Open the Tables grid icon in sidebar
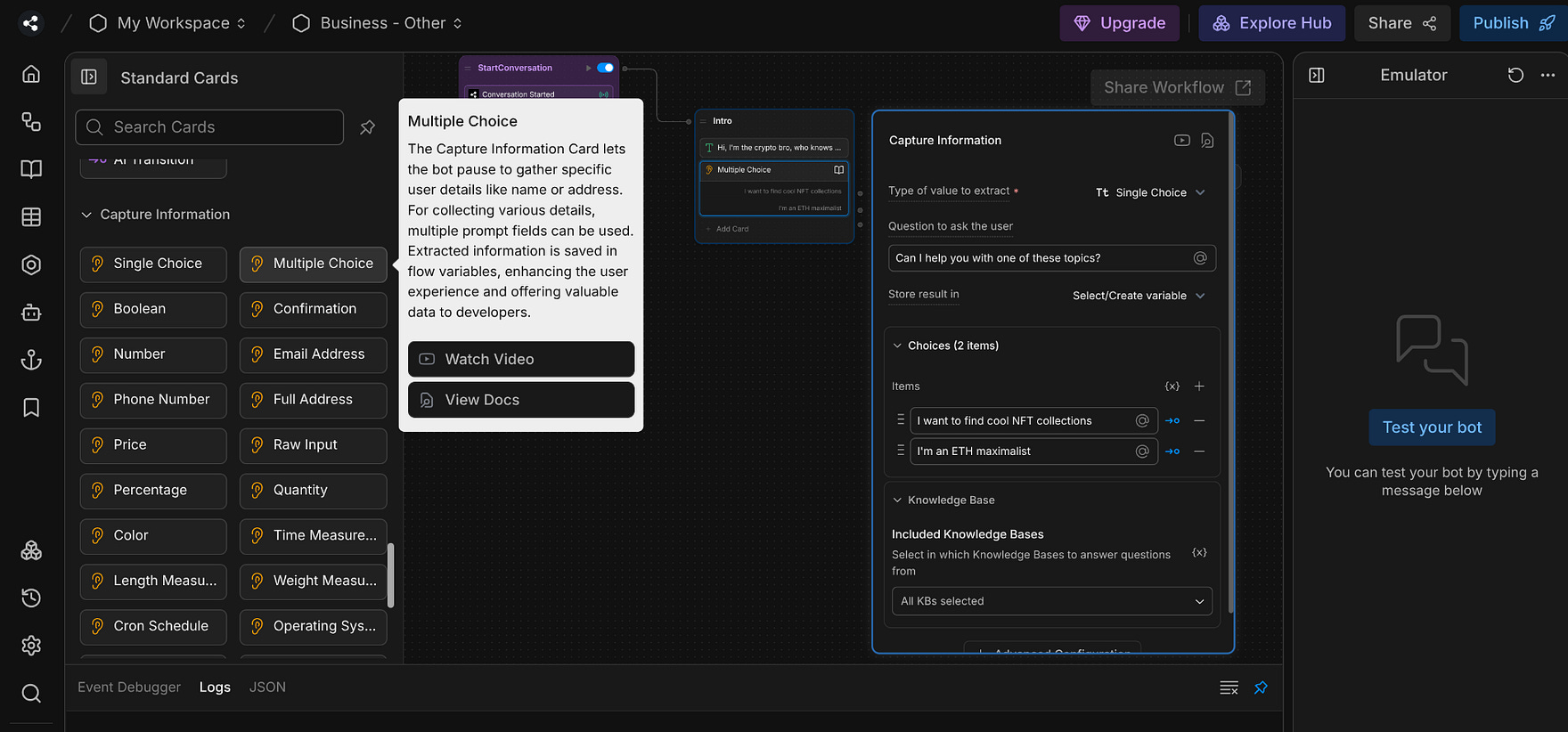1568x732 pixels. pos(31,216)
